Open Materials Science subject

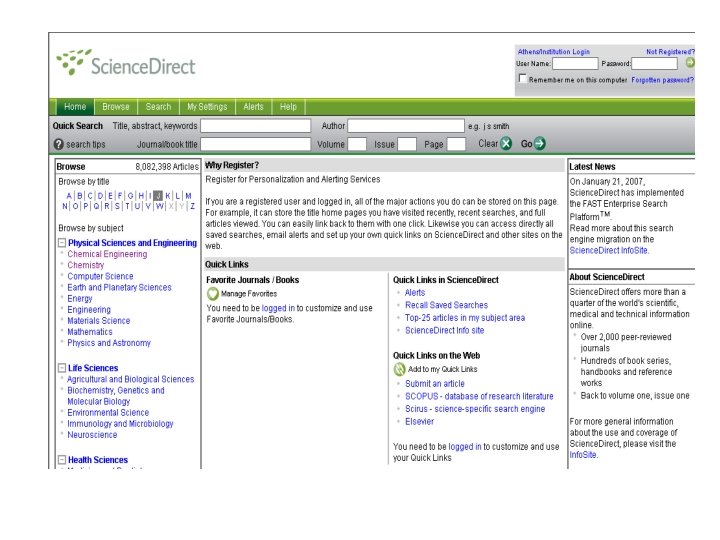(99, 321)
